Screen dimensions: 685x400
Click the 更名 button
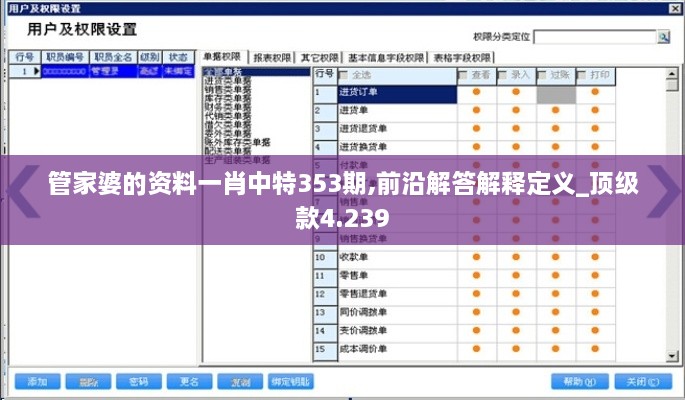tap(190, 382)
